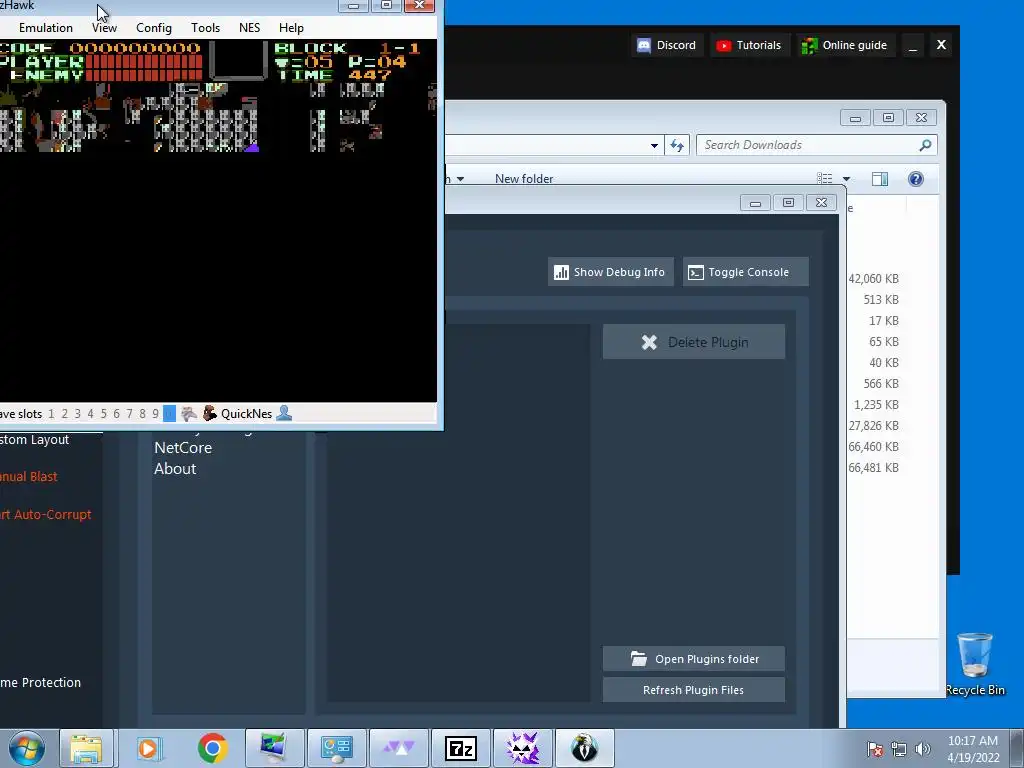
Task: Select the highlighted save slot 0
Action: click(x=169, y=413)
